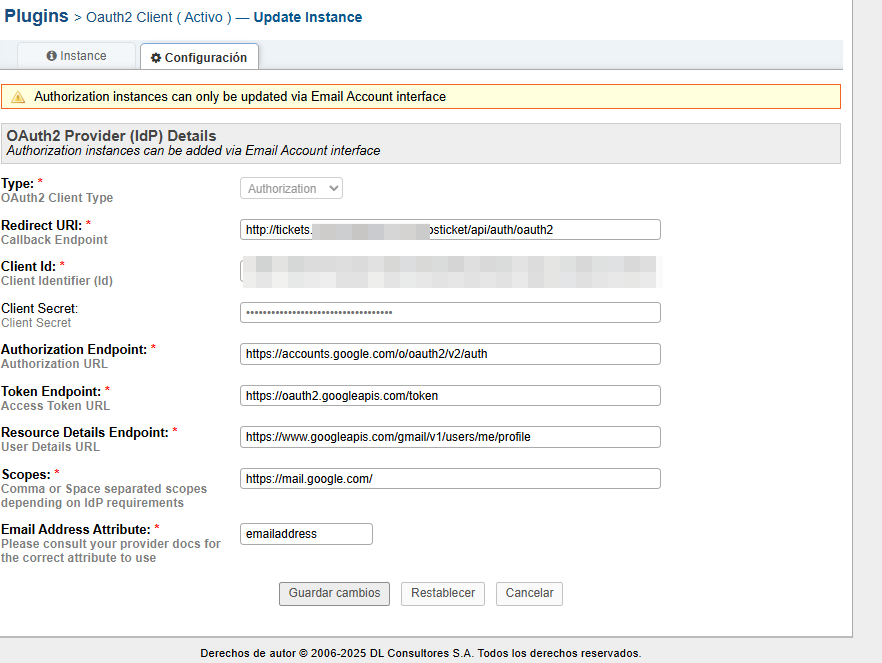The image size is (882, 663).
Task: Open the Oauth2 Client breadcrumb link
Action: (x=159, y=17)
